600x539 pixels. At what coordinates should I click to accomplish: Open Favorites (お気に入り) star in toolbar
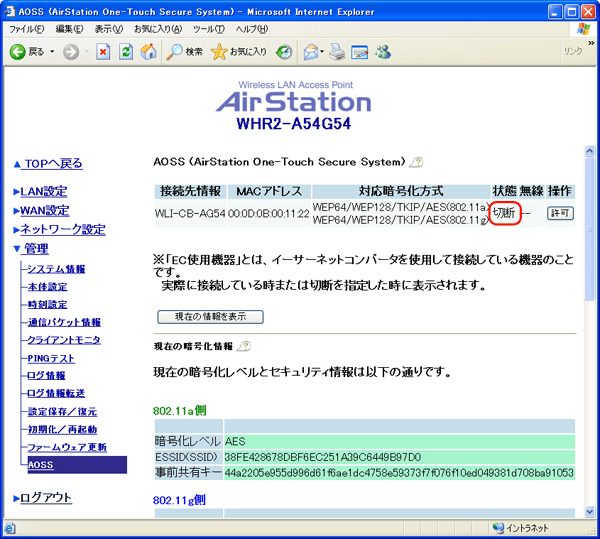[239, 52]
